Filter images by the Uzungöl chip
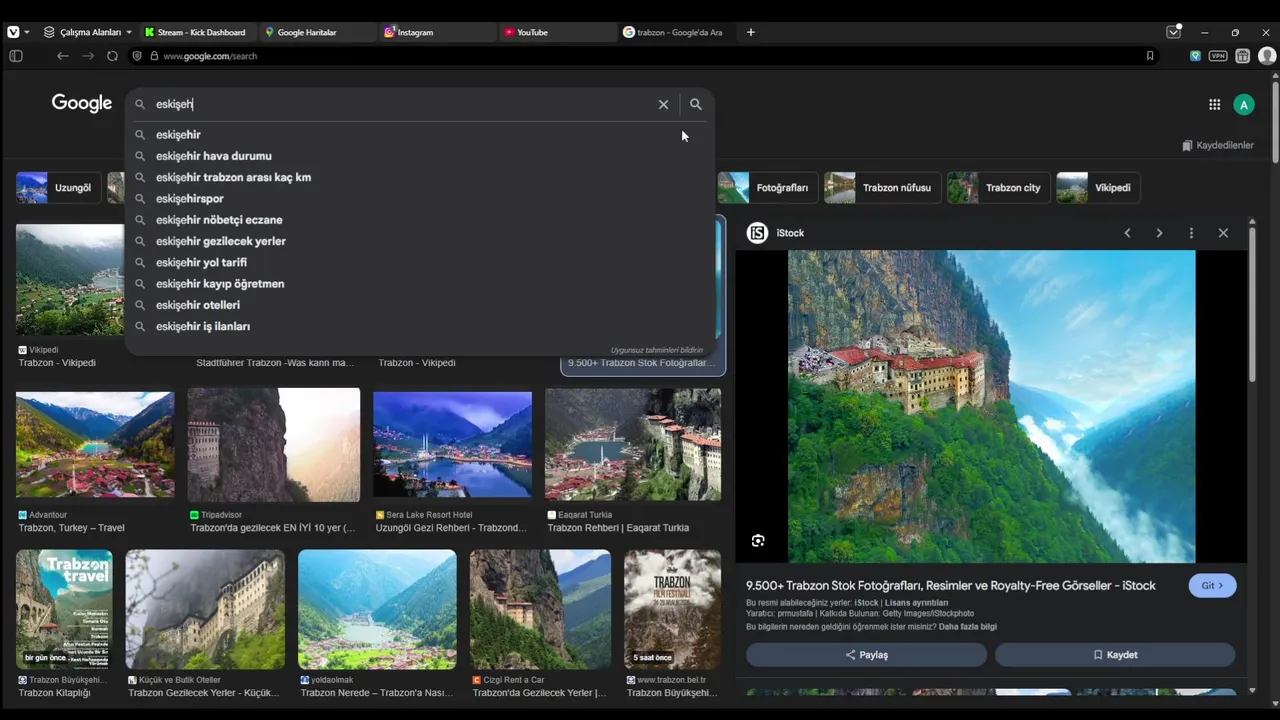This screenshot has width=1280, height=720. (58, 188)
